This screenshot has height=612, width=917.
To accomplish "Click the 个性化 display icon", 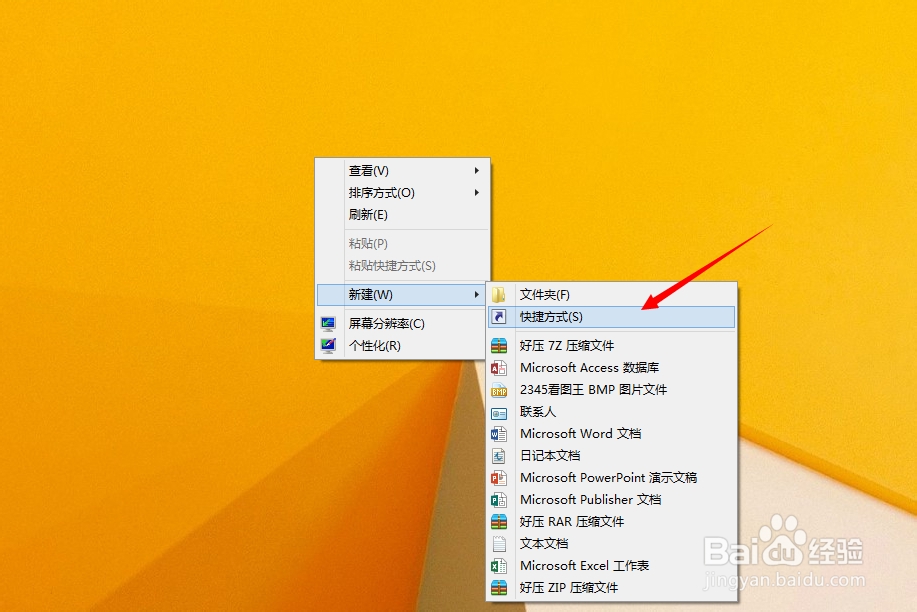I will (x=327, y=346).
